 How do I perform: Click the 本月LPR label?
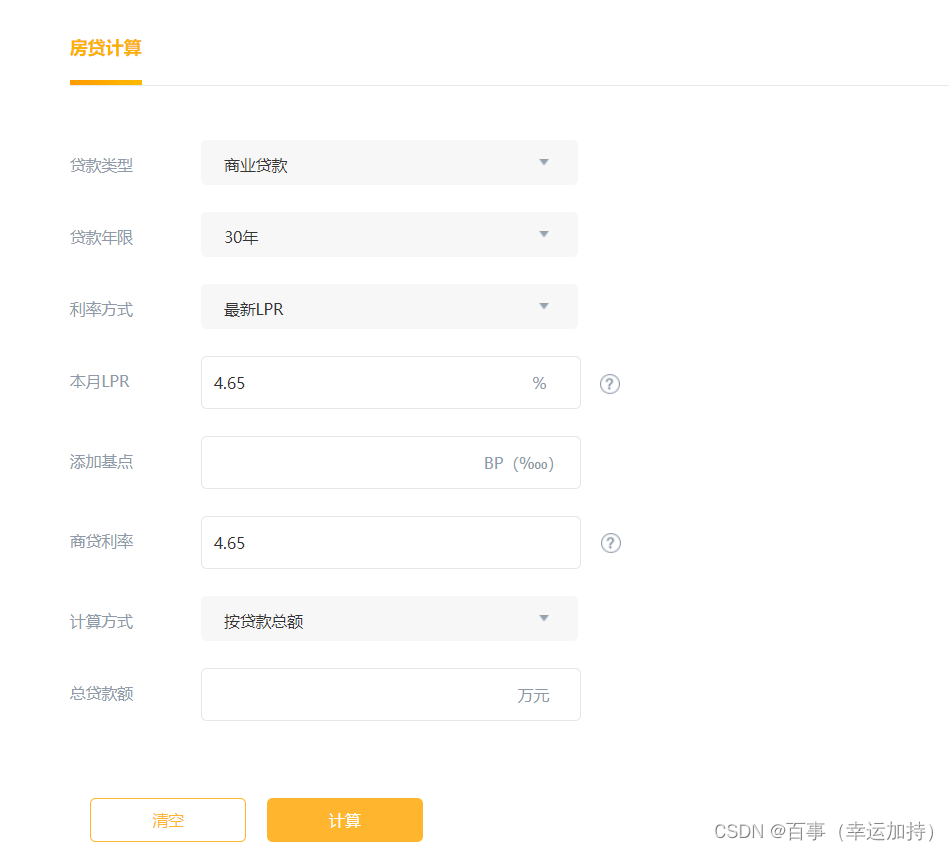tap(99, 381)
